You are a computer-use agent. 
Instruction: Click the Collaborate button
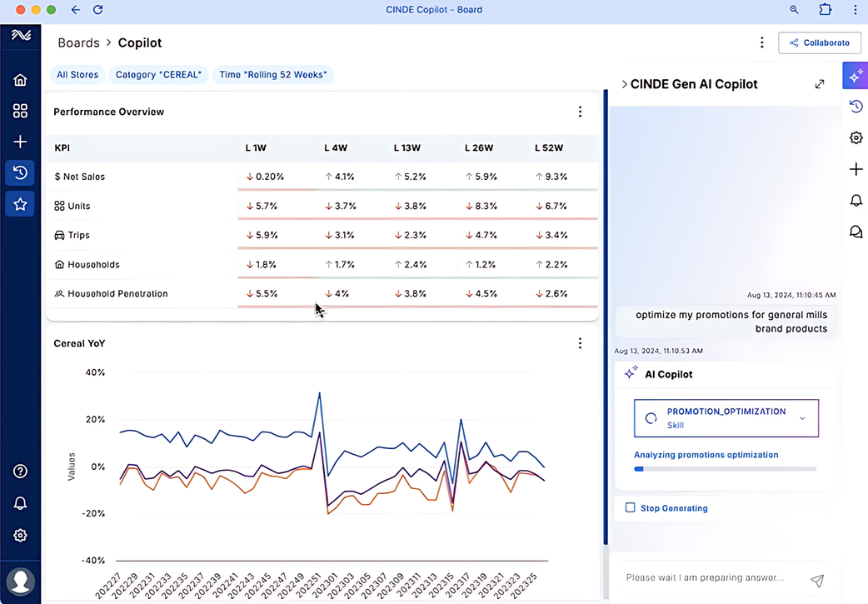[819, 43]
